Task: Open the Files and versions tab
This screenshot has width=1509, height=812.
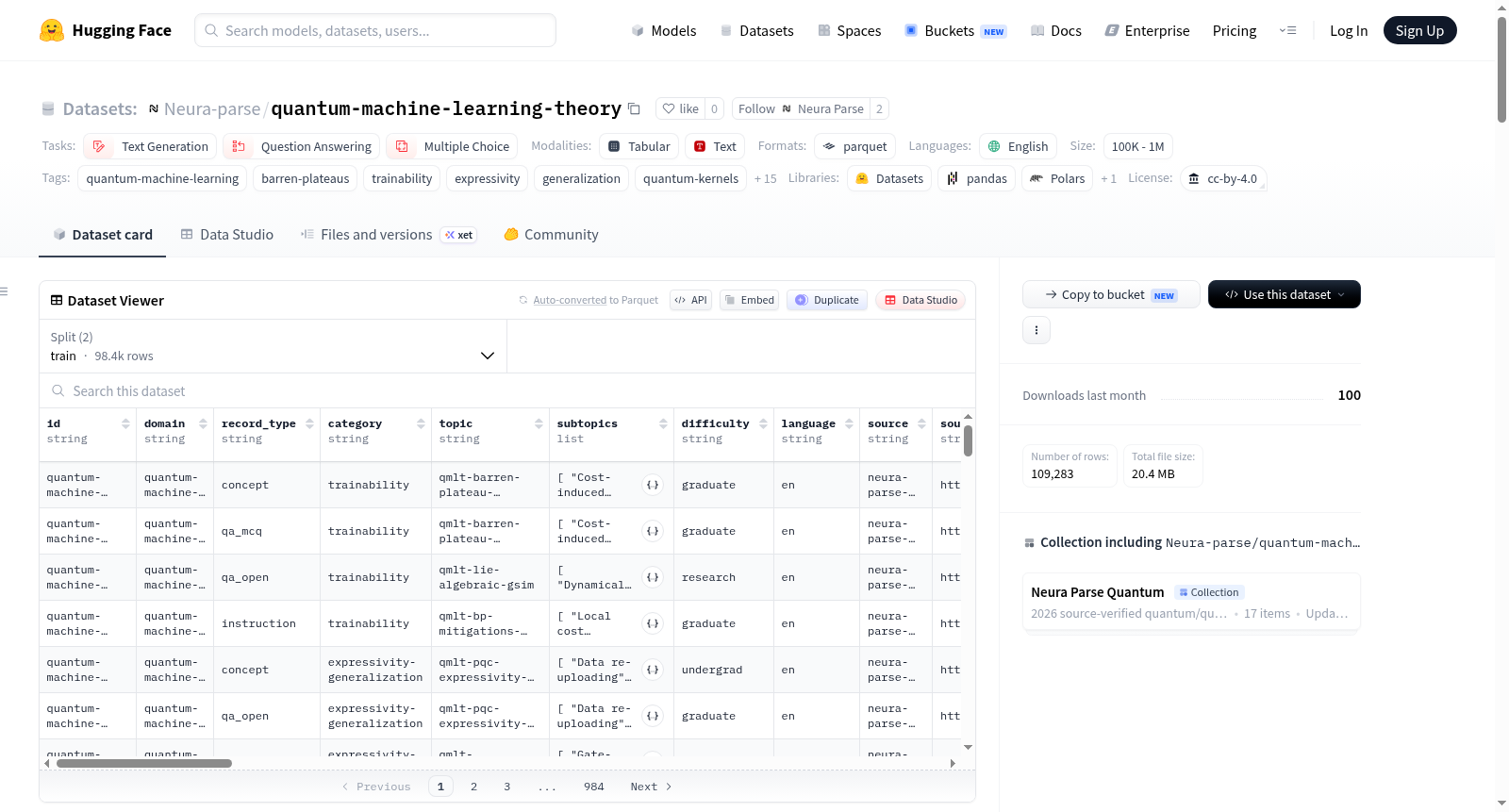Action: coord(389,235)
